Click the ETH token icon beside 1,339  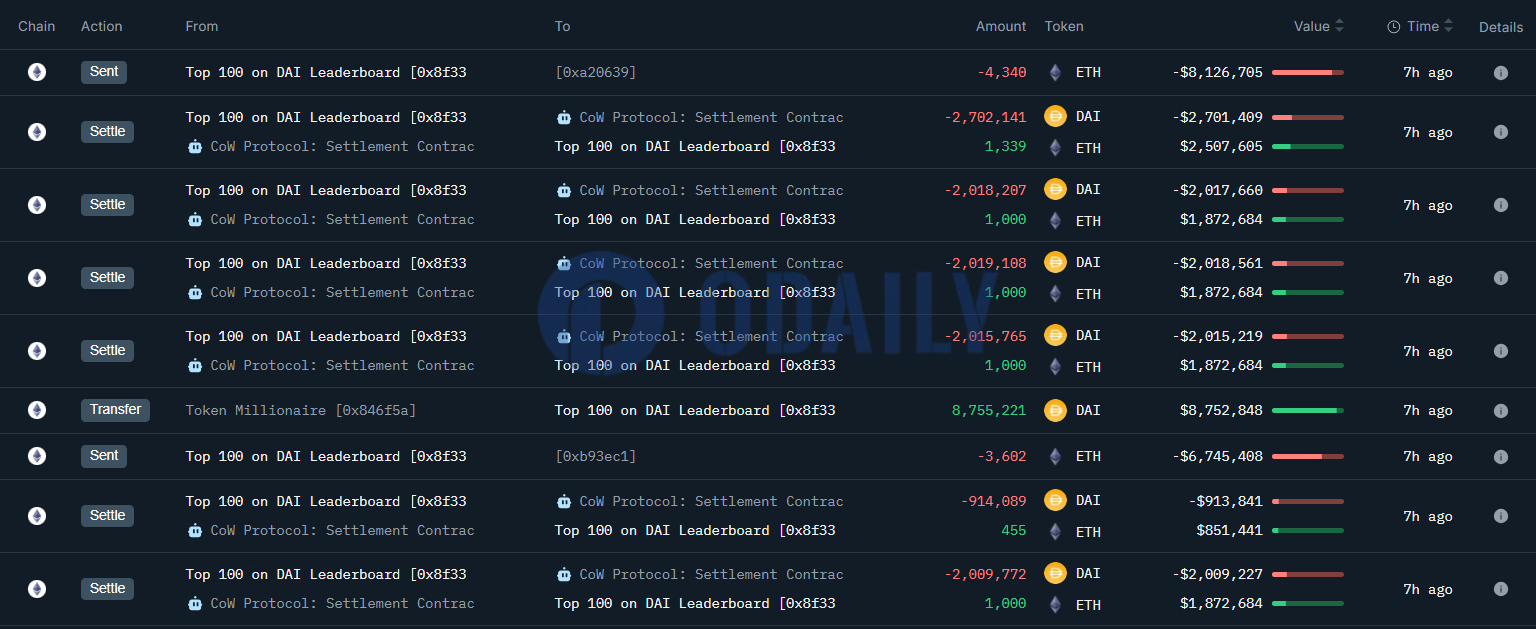(1055, 147)
